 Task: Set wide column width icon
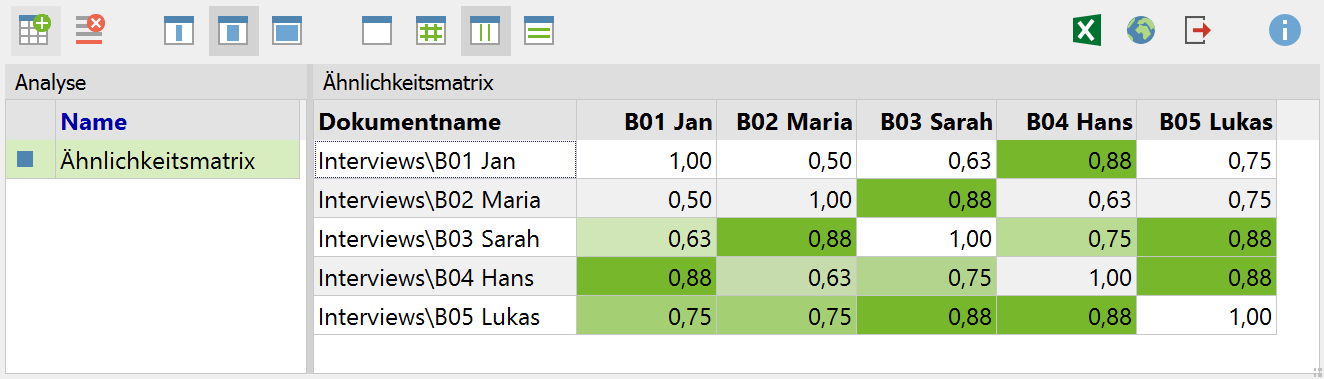tap(287, 30)
